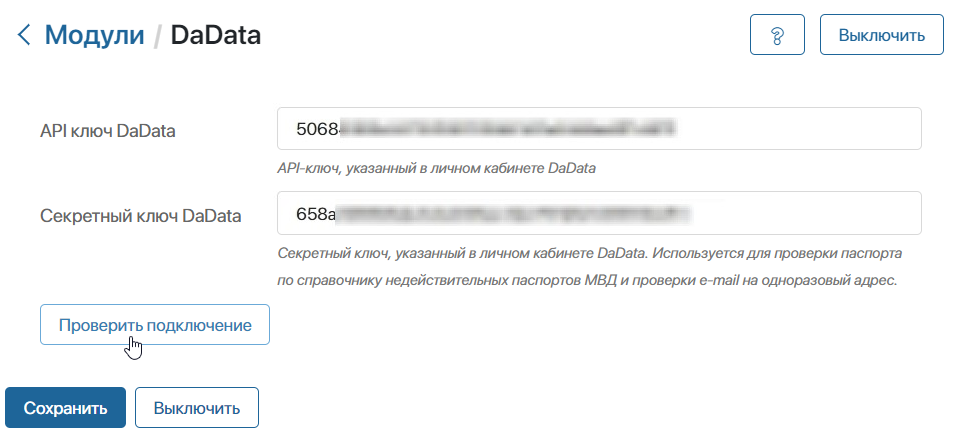Open the help question mark button
The image size is (957, 446).
(777, 35)
